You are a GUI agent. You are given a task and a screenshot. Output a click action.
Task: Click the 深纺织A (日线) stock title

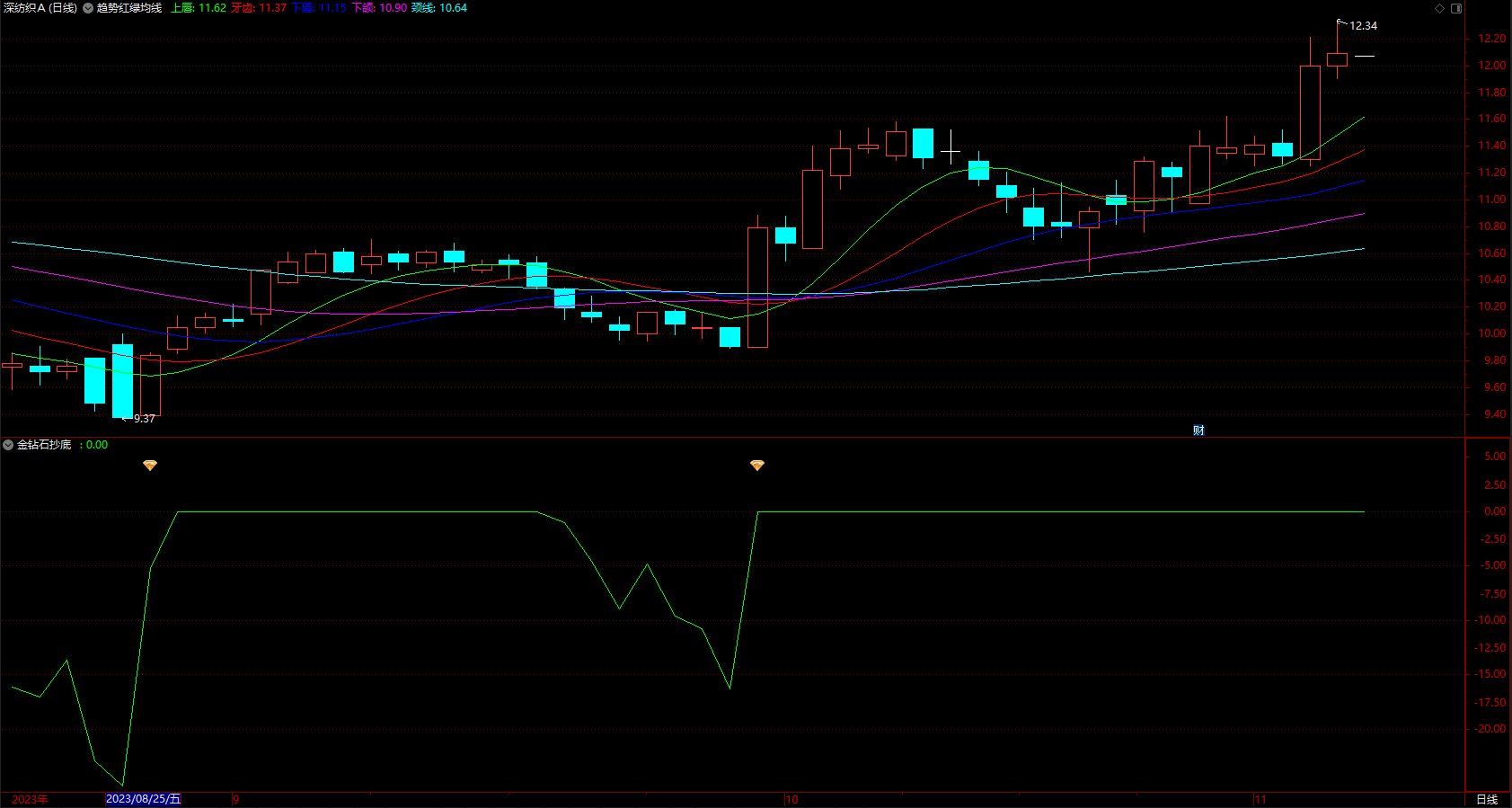(40, 8)
